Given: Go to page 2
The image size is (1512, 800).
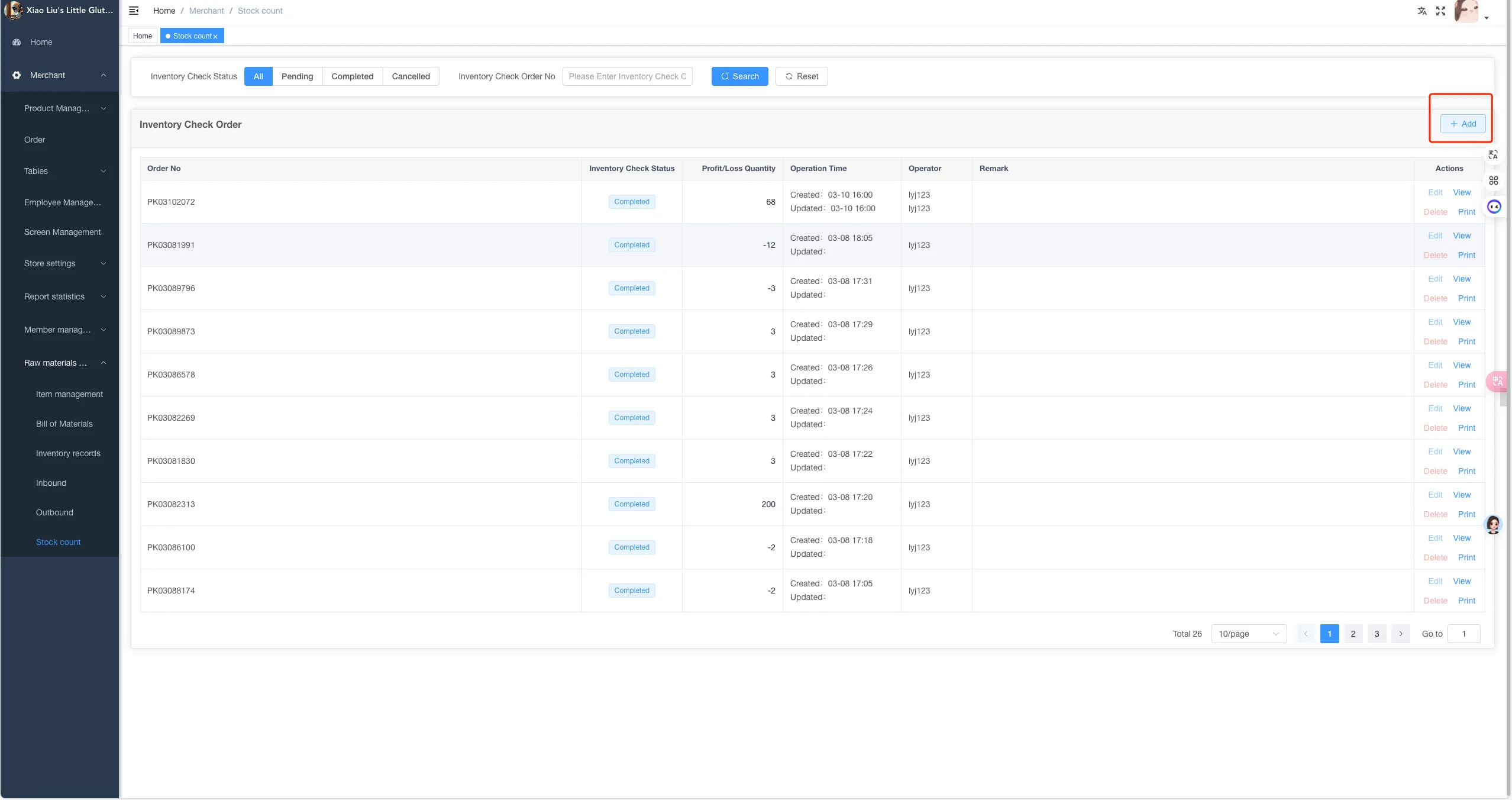Looking at the screenshot, I should [1353, 634].
